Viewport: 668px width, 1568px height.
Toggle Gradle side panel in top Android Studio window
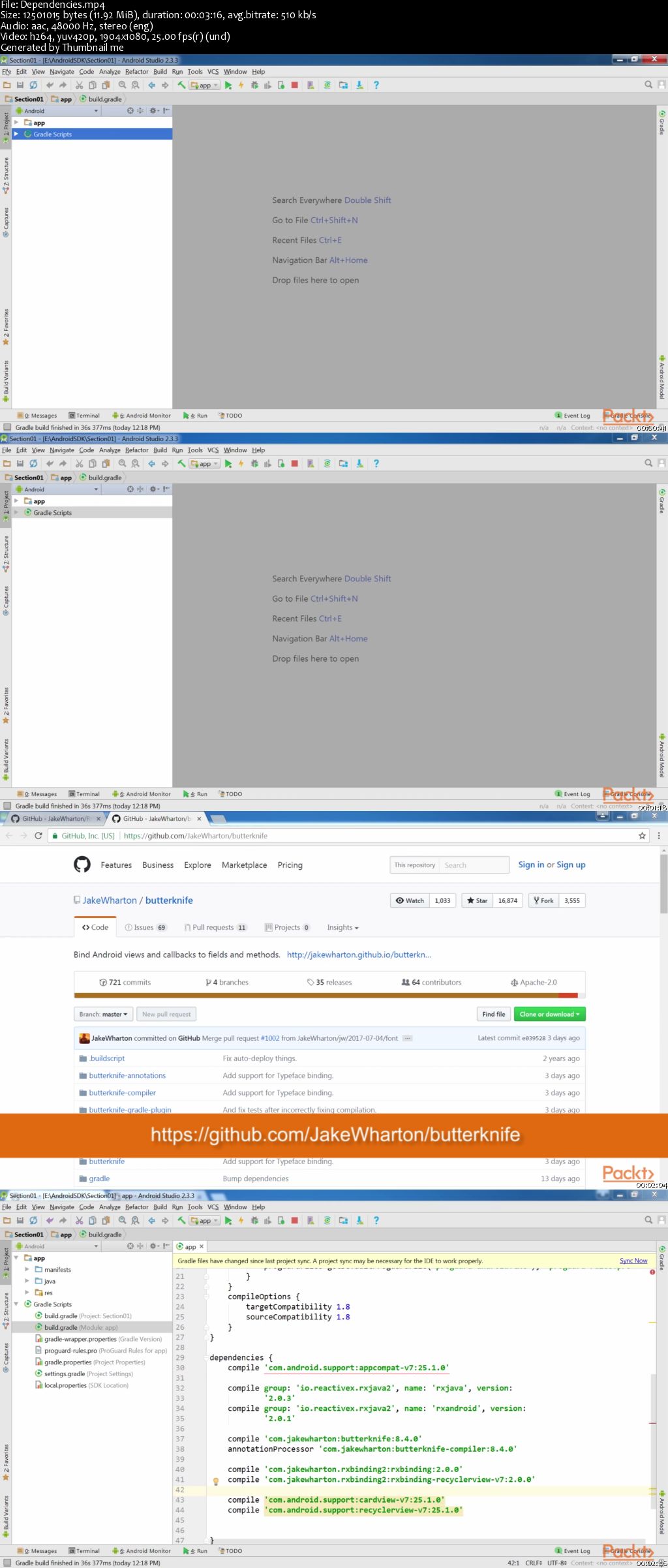(662, 122)
